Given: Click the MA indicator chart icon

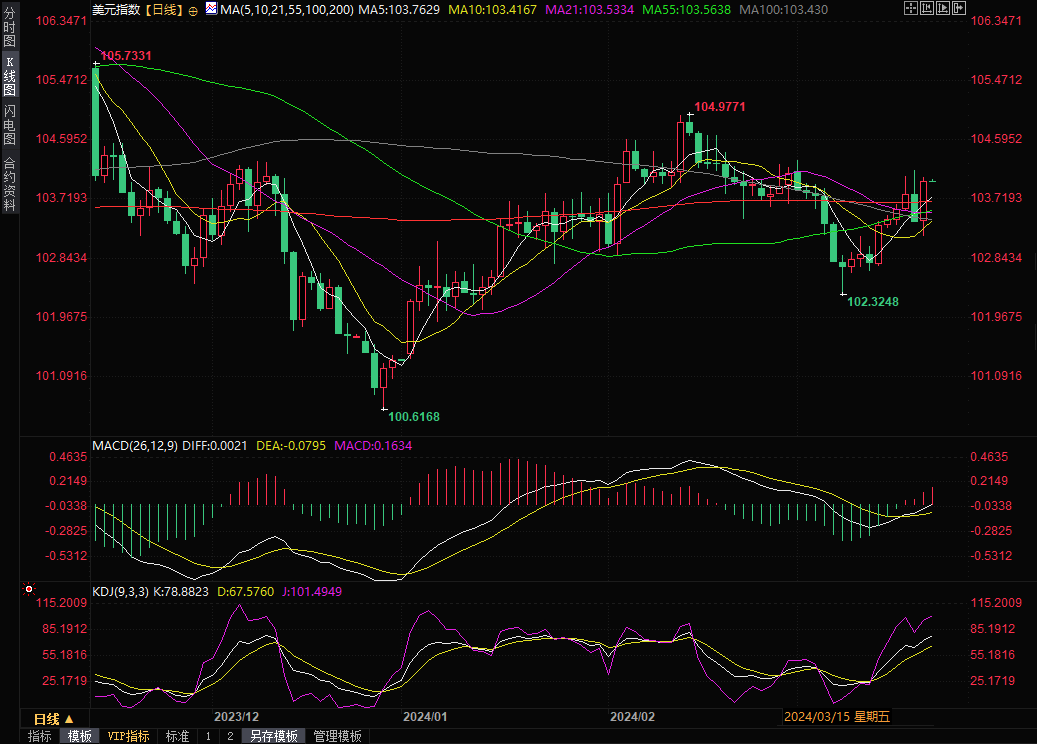Looking at the screenshot, I should (211, 9).
